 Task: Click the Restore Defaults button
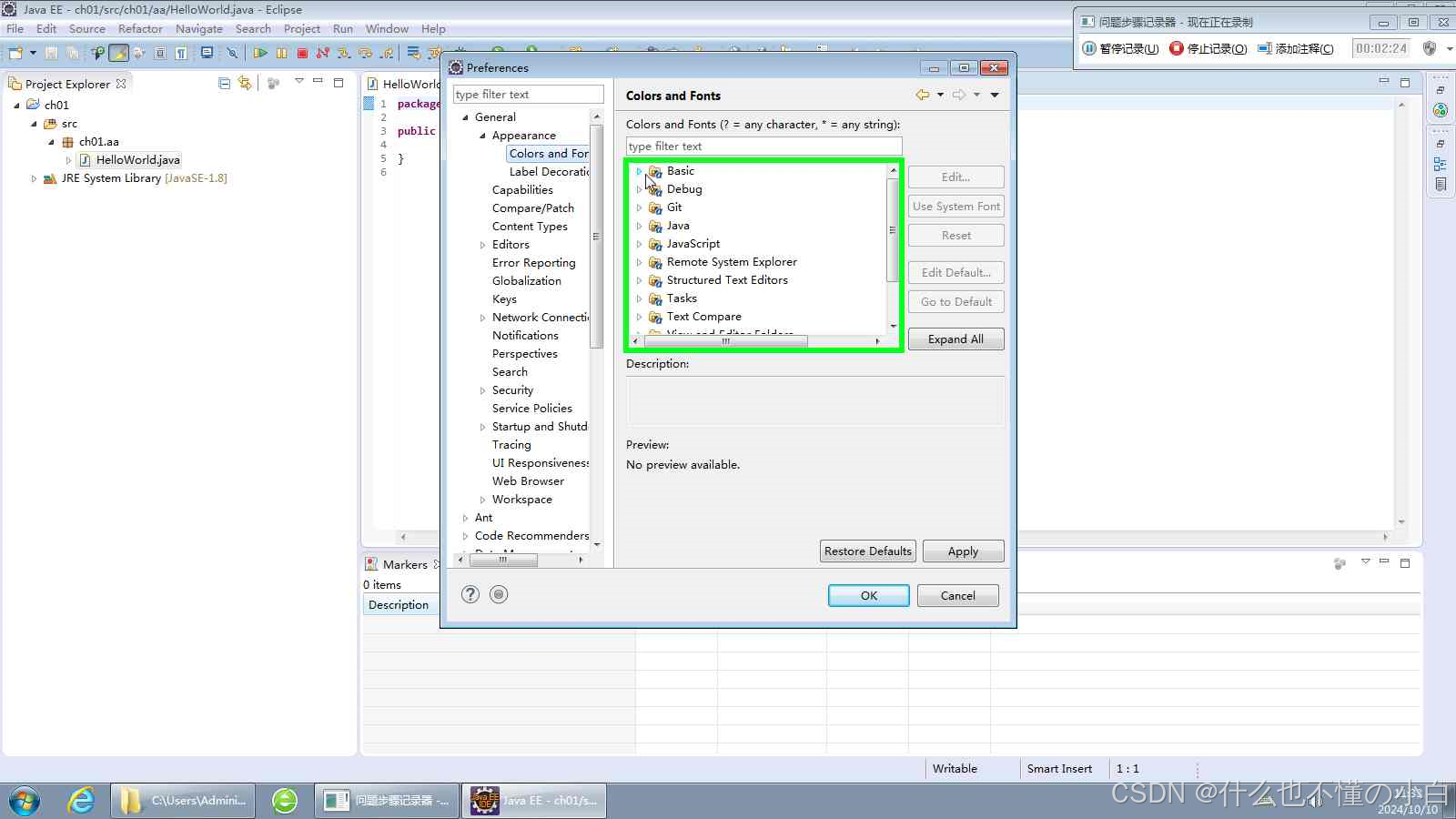867,551
